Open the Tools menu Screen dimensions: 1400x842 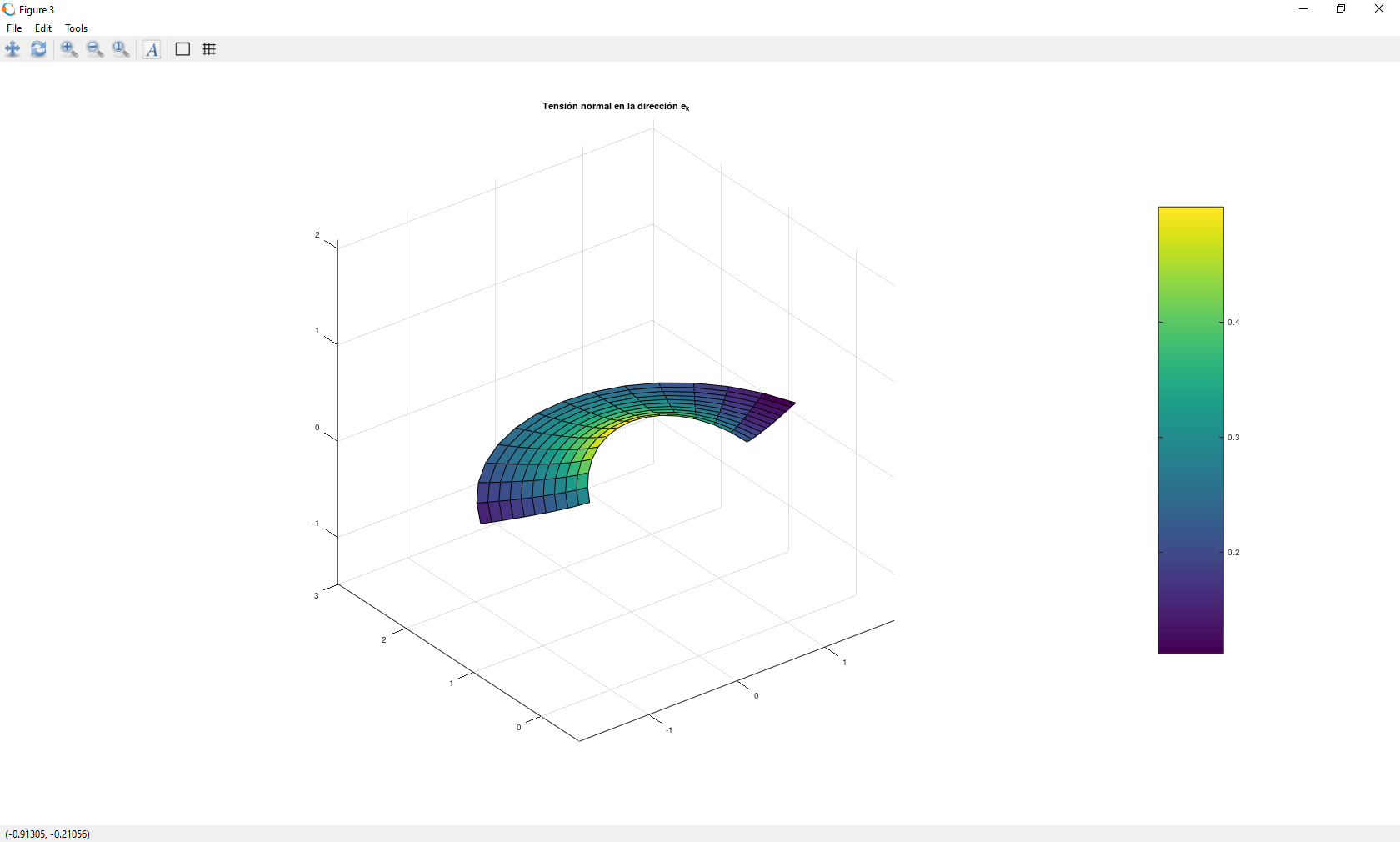click(x=76, y=28)
